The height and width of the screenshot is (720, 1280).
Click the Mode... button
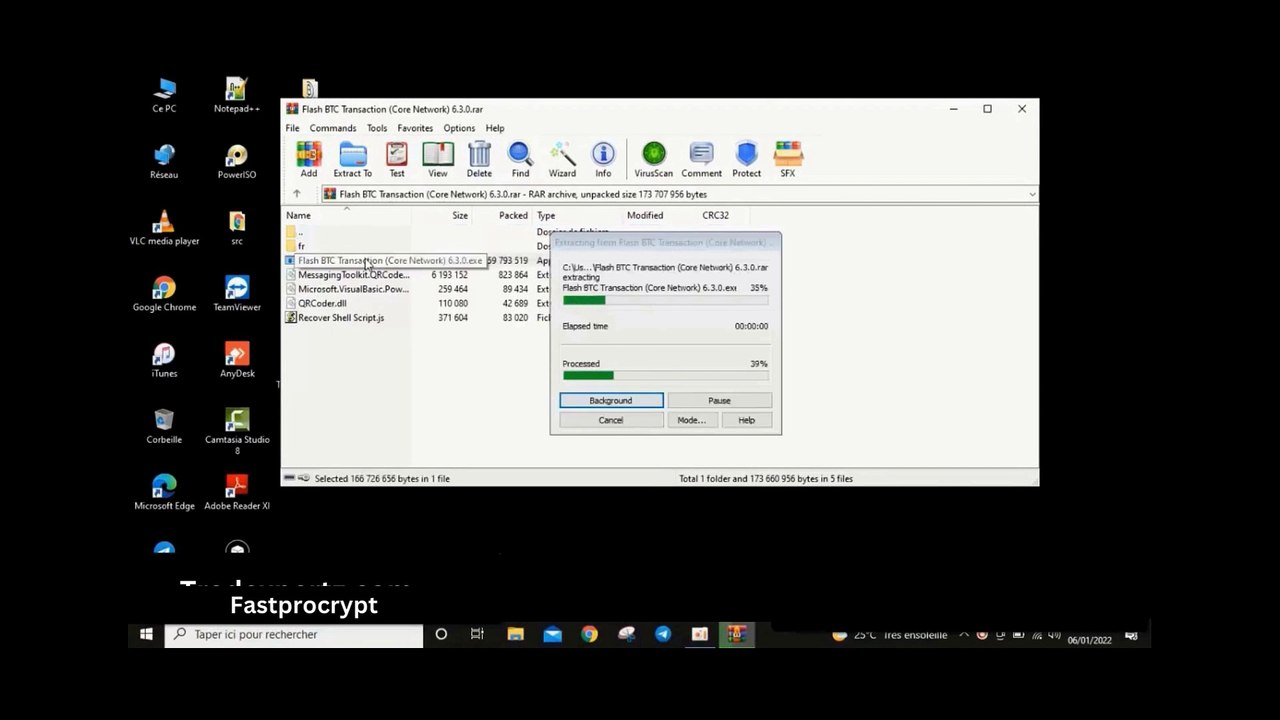click(x=691, y=420)
